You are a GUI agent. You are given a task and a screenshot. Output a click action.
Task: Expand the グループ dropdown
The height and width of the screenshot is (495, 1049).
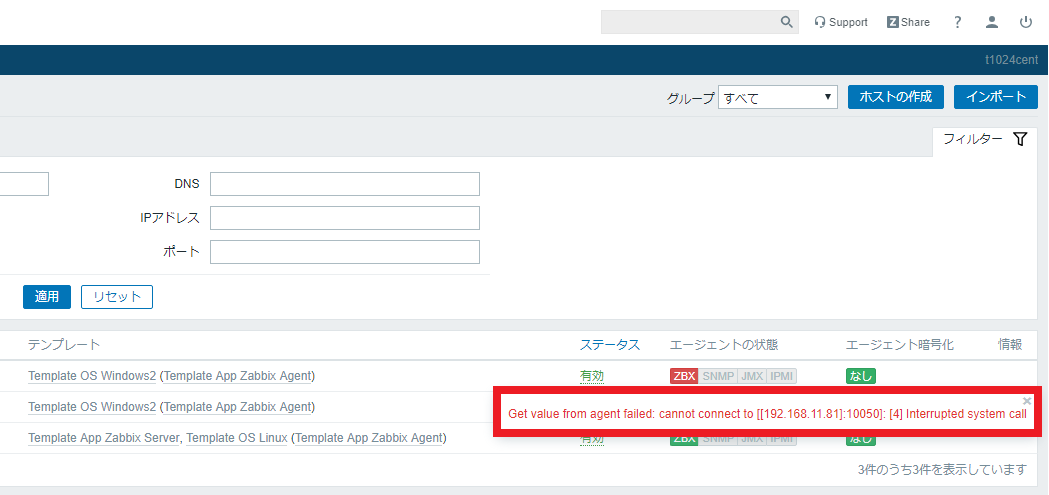click(x=777, y=98)
